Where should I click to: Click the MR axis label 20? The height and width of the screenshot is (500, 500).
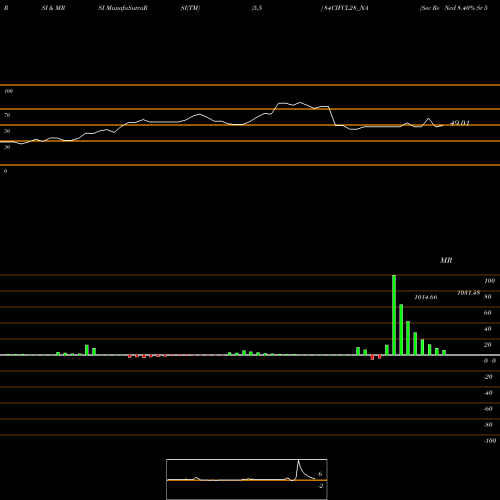point(487,345)
